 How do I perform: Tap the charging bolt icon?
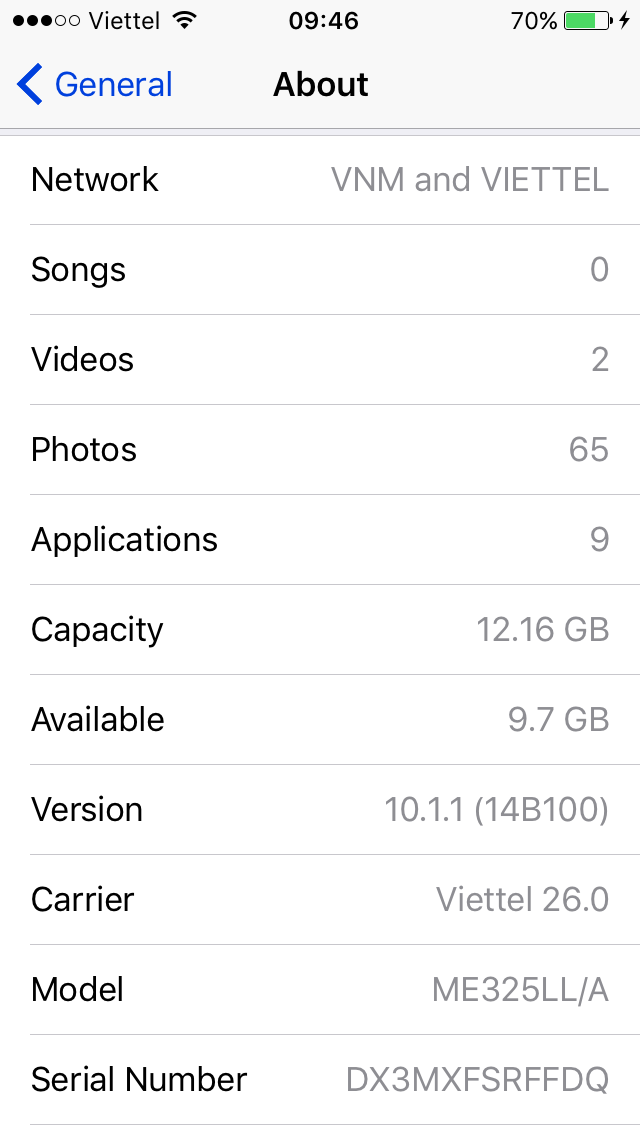pyautogui.click(x=625, y=20)
